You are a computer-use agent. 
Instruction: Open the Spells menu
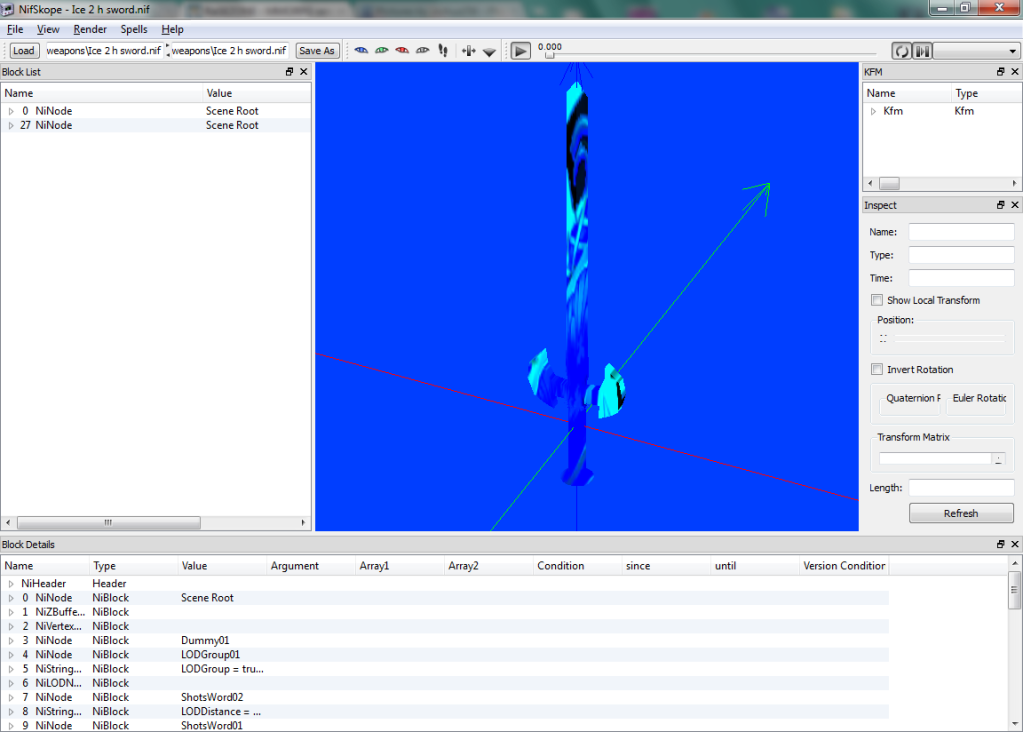coord(134,29)
